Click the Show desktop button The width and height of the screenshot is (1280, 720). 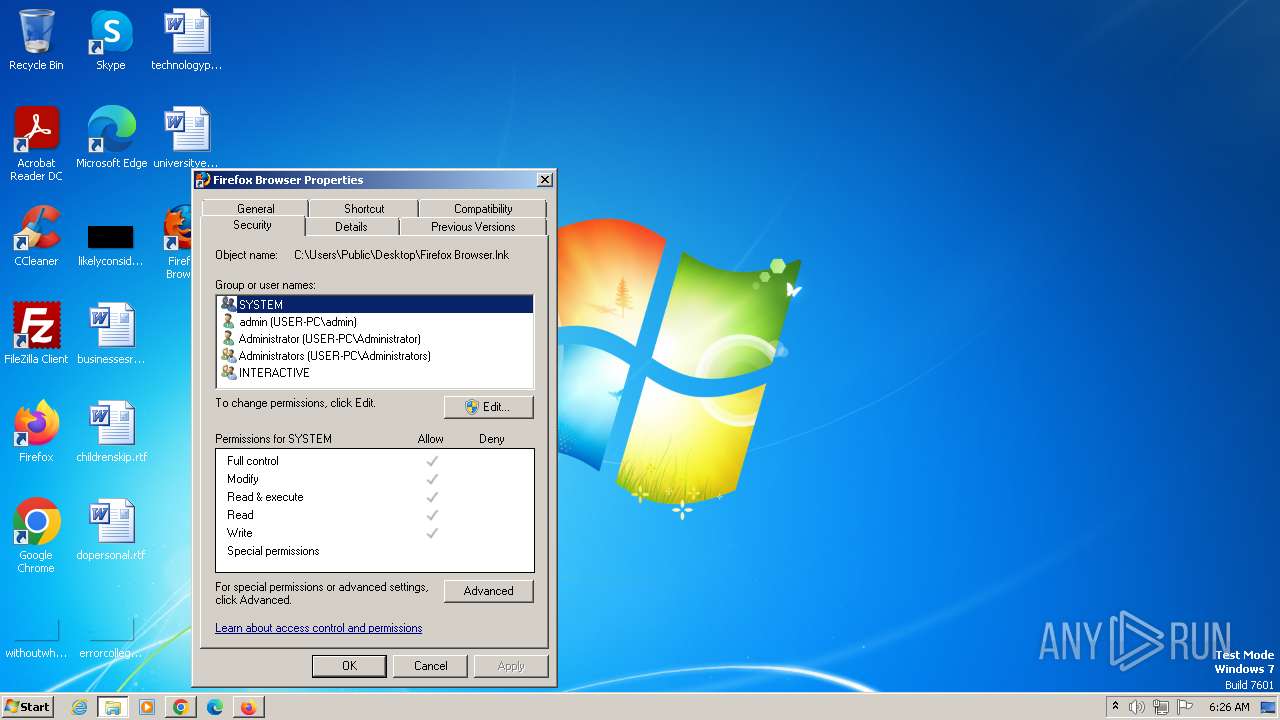(x=1268, y=707)
